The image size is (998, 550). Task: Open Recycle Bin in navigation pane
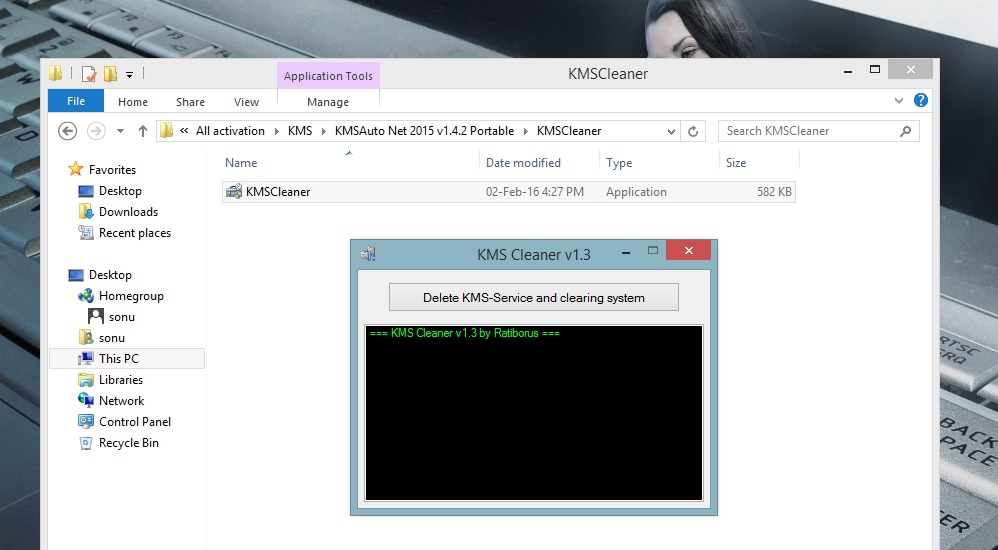tap(128, 443)
